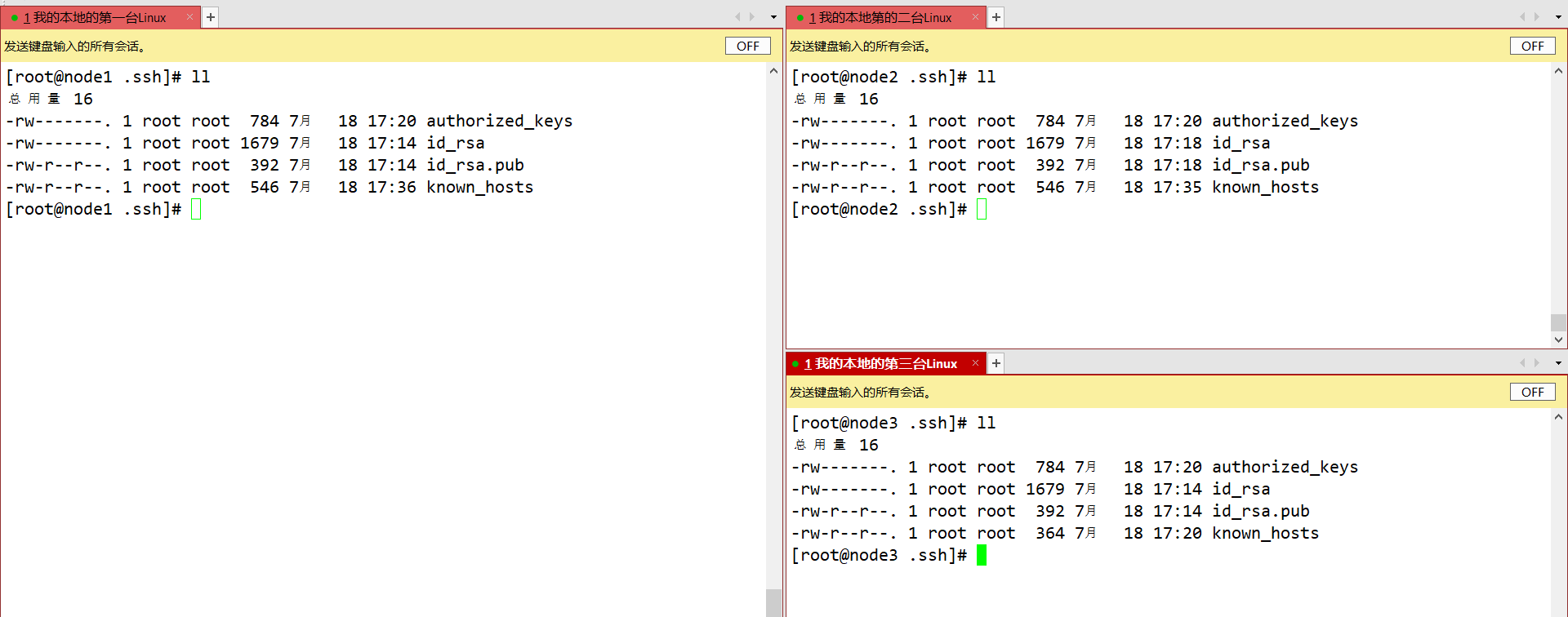
Task: Click previous-tab arrow in left pane
Action: point(737,17)
